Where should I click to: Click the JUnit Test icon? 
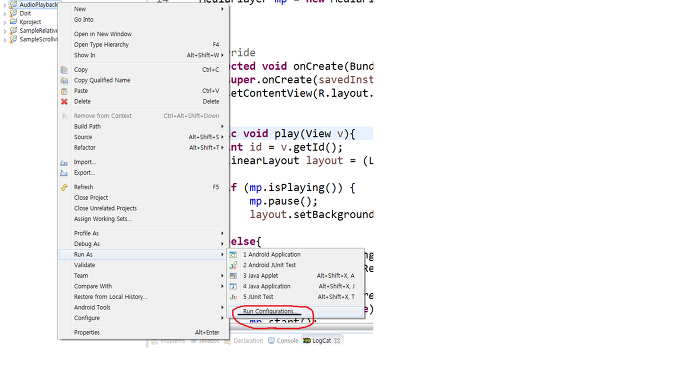point(233,297)
